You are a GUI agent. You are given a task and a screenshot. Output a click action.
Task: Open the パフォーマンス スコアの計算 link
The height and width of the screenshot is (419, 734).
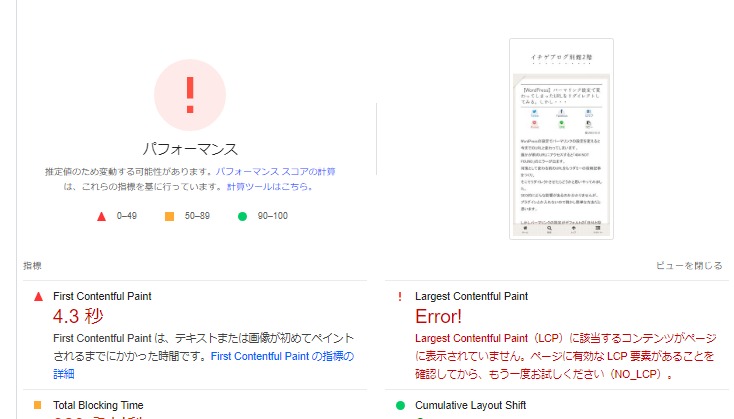275,172
